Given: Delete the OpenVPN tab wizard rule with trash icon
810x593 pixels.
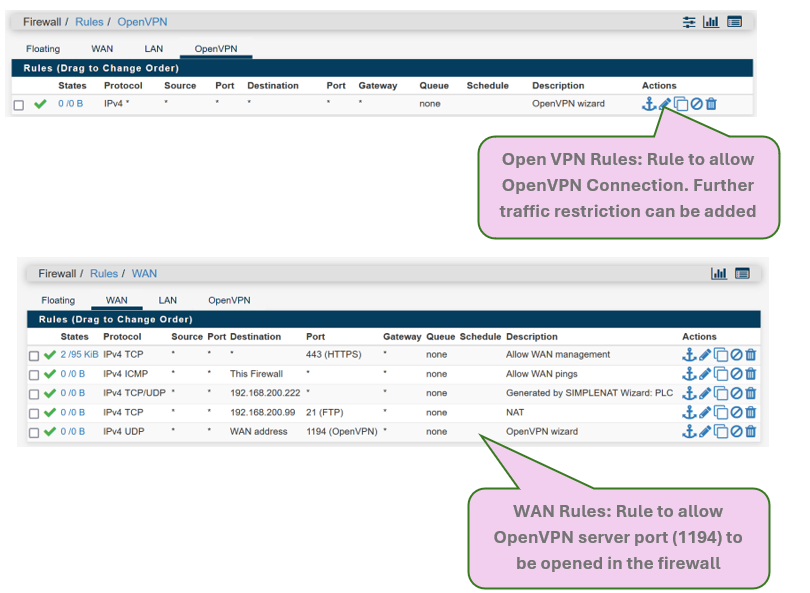Looking at the screenshot, I should coord(711,103).
